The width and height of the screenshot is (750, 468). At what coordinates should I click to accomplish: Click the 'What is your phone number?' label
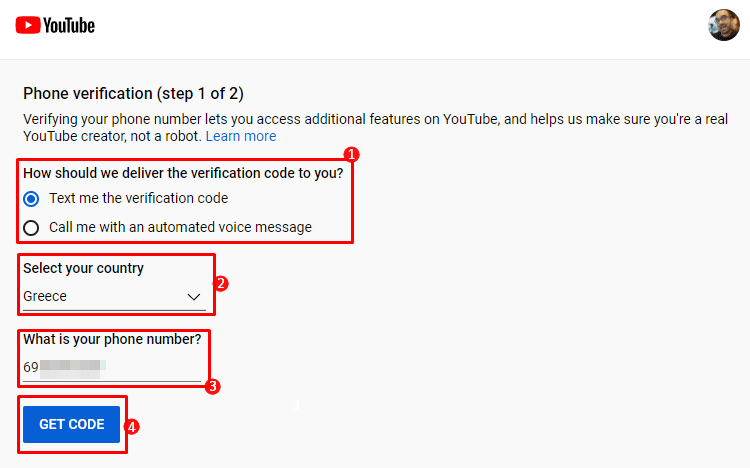point(112,339)
